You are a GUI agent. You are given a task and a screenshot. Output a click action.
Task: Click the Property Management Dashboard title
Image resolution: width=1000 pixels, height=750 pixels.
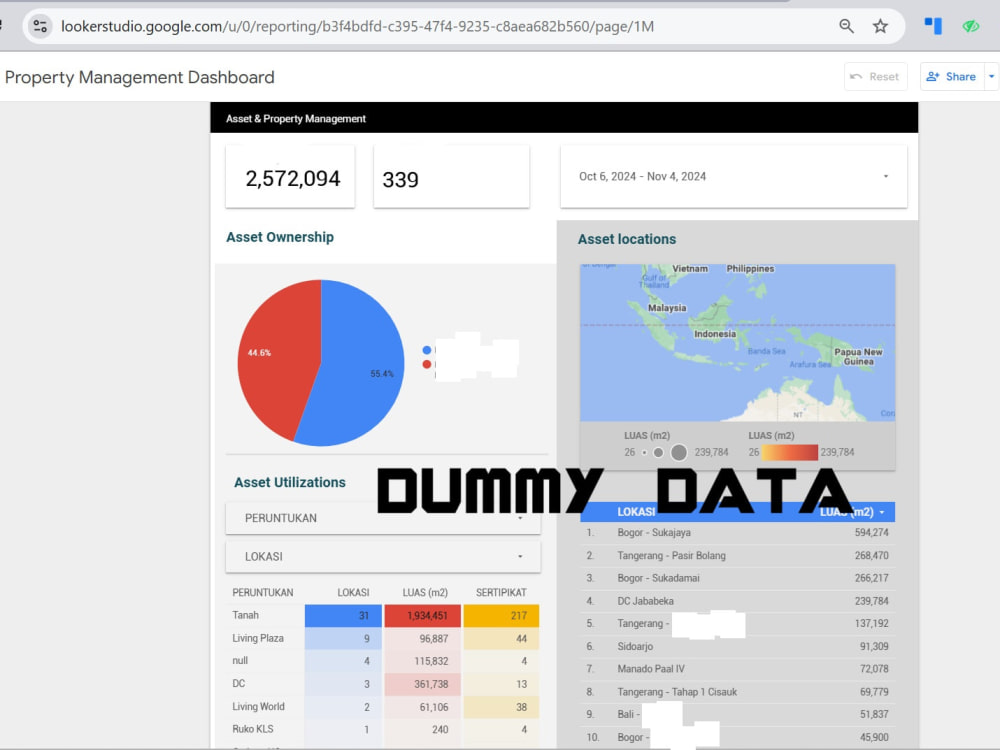click(x=140, y=77)
